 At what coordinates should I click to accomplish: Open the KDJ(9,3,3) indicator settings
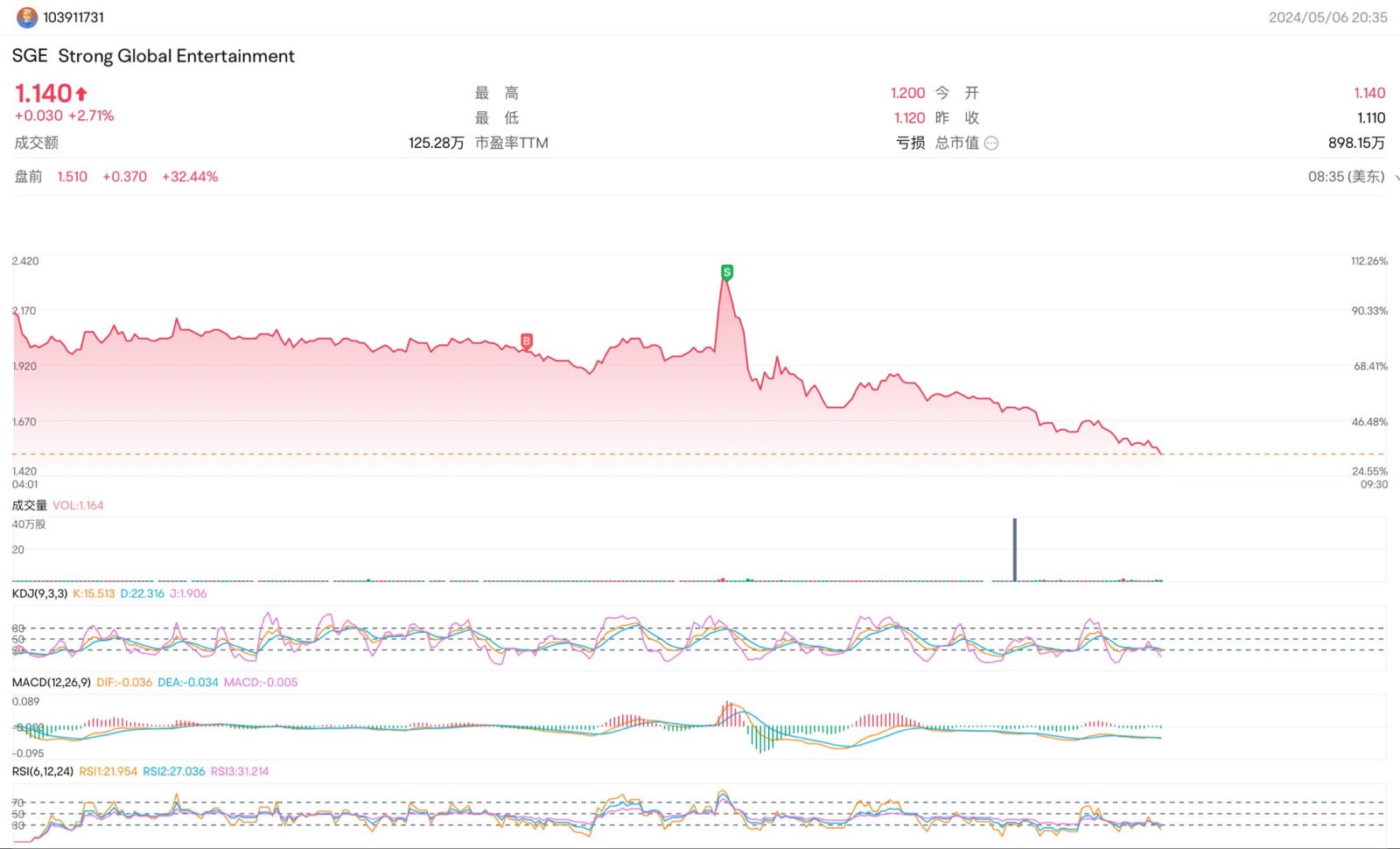[39, 593]
